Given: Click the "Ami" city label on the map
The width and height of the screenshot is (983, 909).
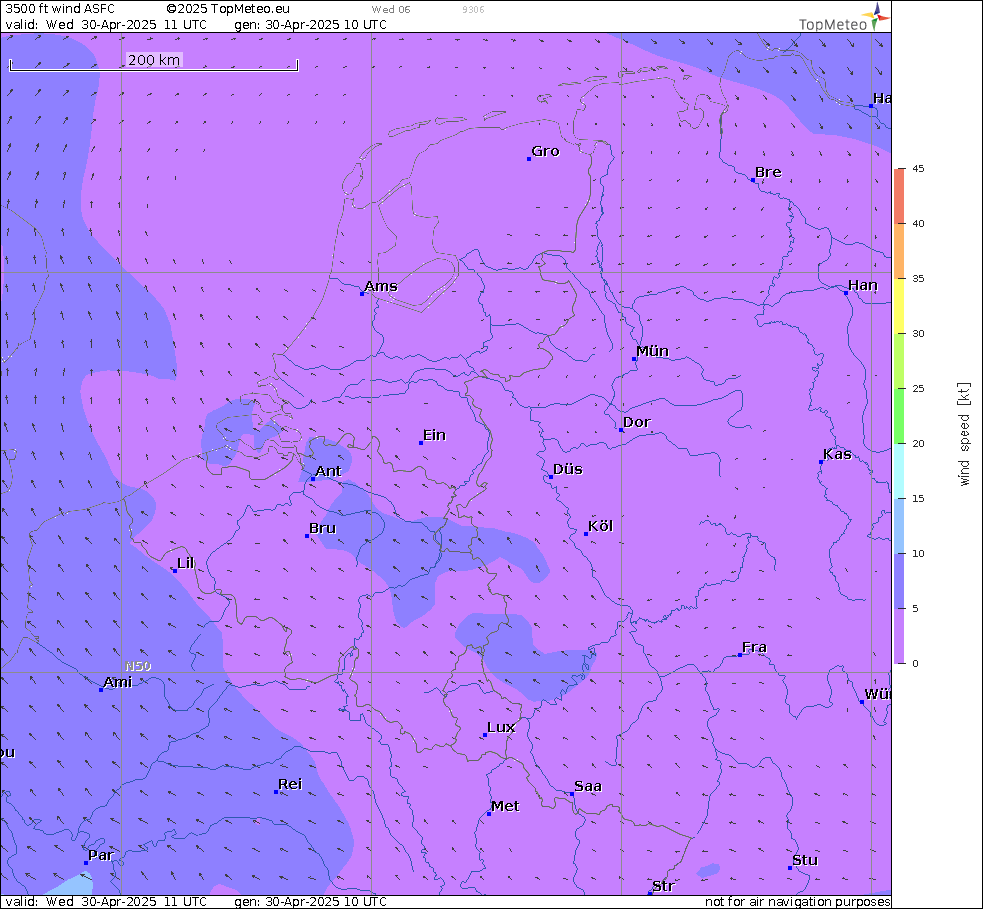Looking at the screenshot, I should pyautogui.click(x=118, y=682).
